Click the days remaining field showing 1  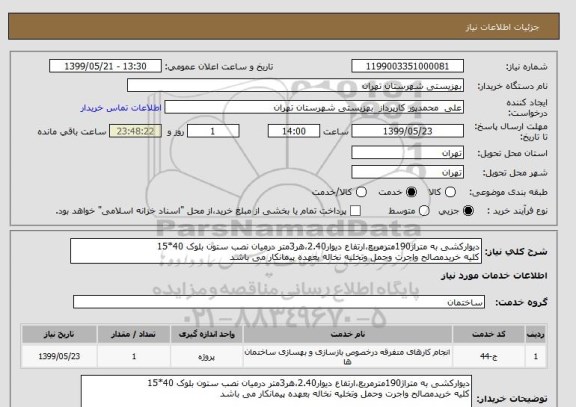[213, 131]
